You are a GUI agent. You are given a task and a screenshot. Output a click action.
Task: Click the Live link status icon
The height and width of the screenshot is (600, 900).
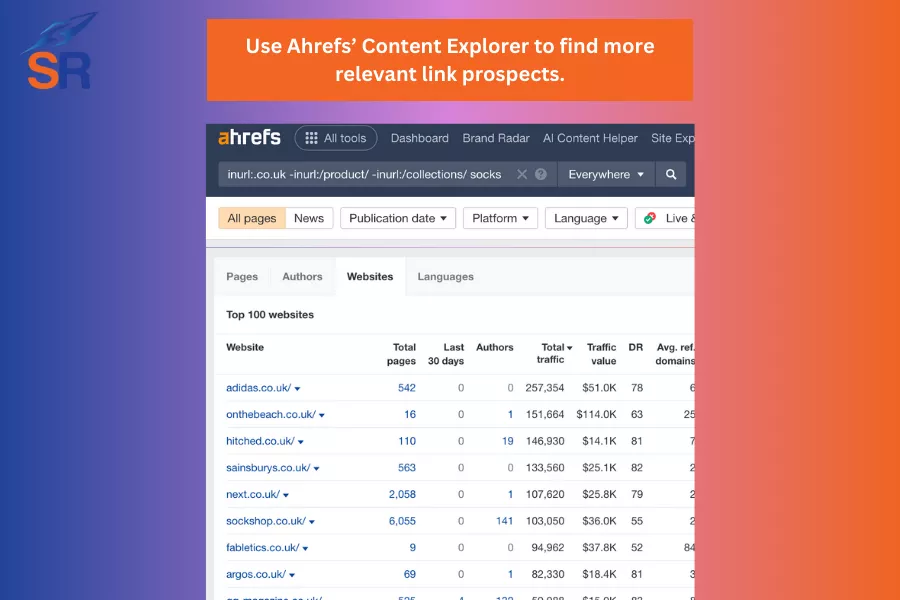point(650,218)
